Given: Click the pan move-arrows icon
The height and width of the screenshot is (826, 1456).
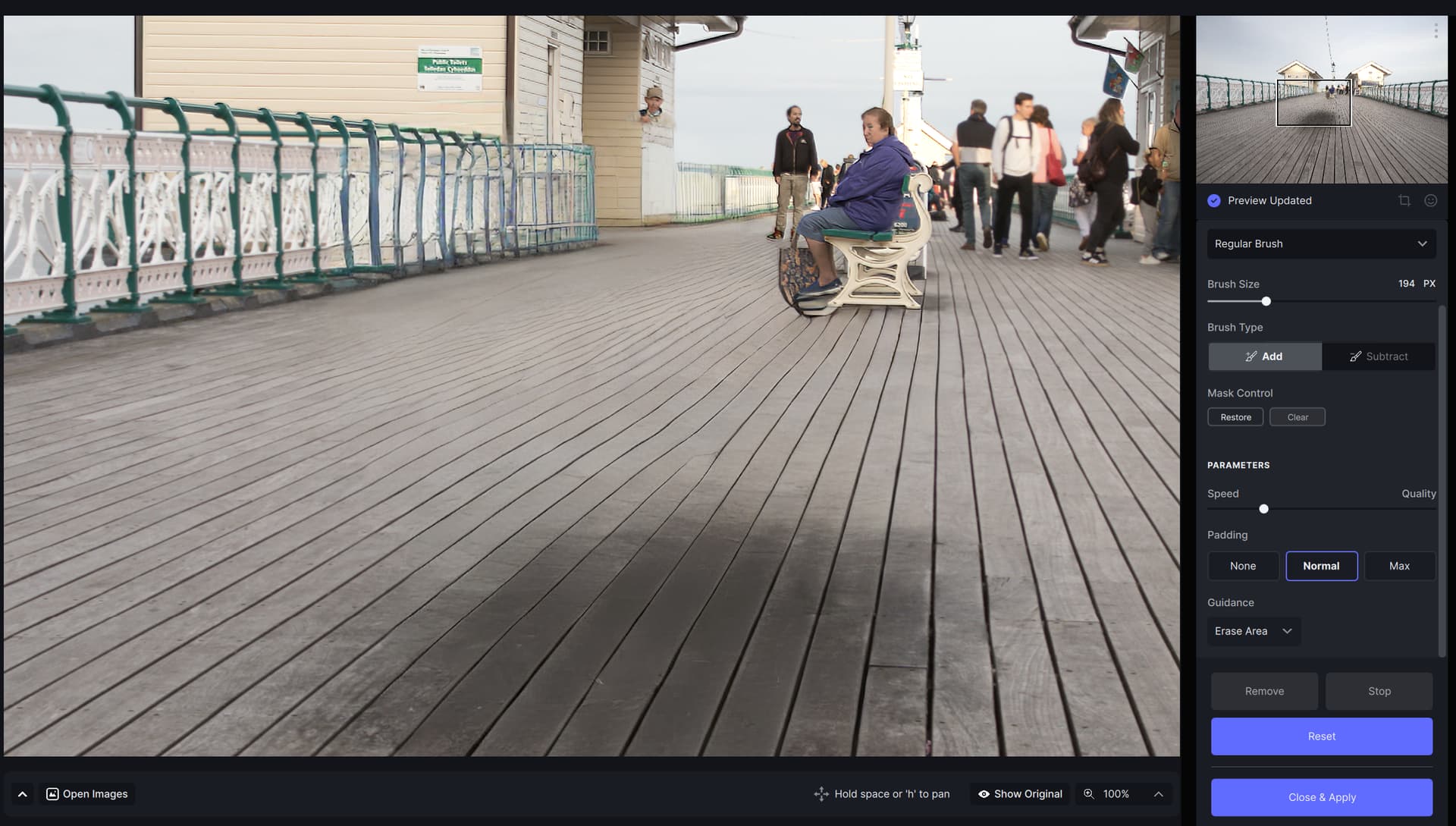Looking at the screenshot, I should point(821,793).
